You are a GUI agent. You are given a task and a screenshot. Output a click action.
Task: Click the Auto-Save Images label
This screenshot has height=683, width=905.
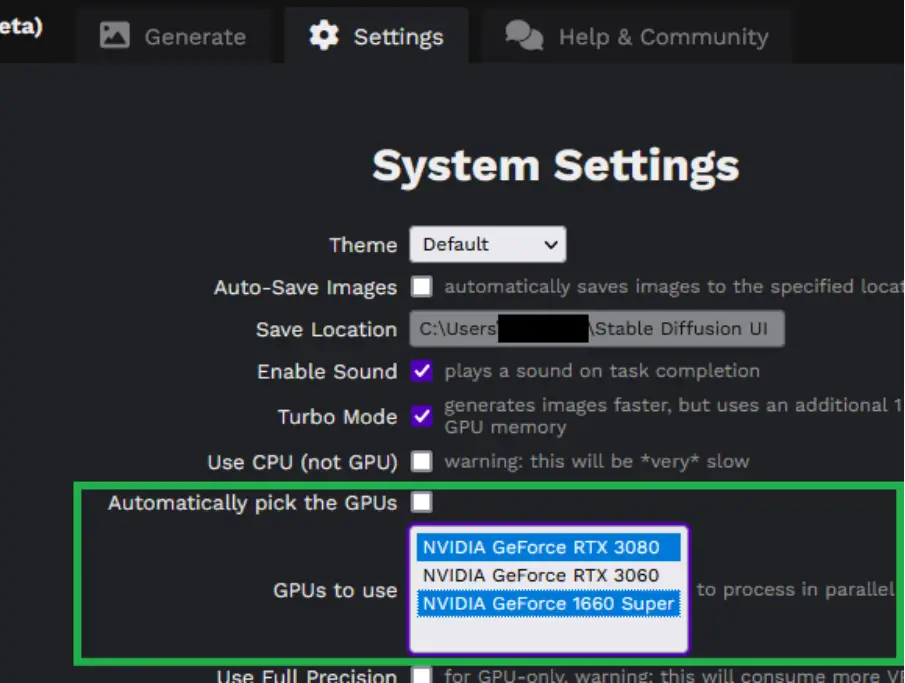pyautogui.click(x=305, y=288)
